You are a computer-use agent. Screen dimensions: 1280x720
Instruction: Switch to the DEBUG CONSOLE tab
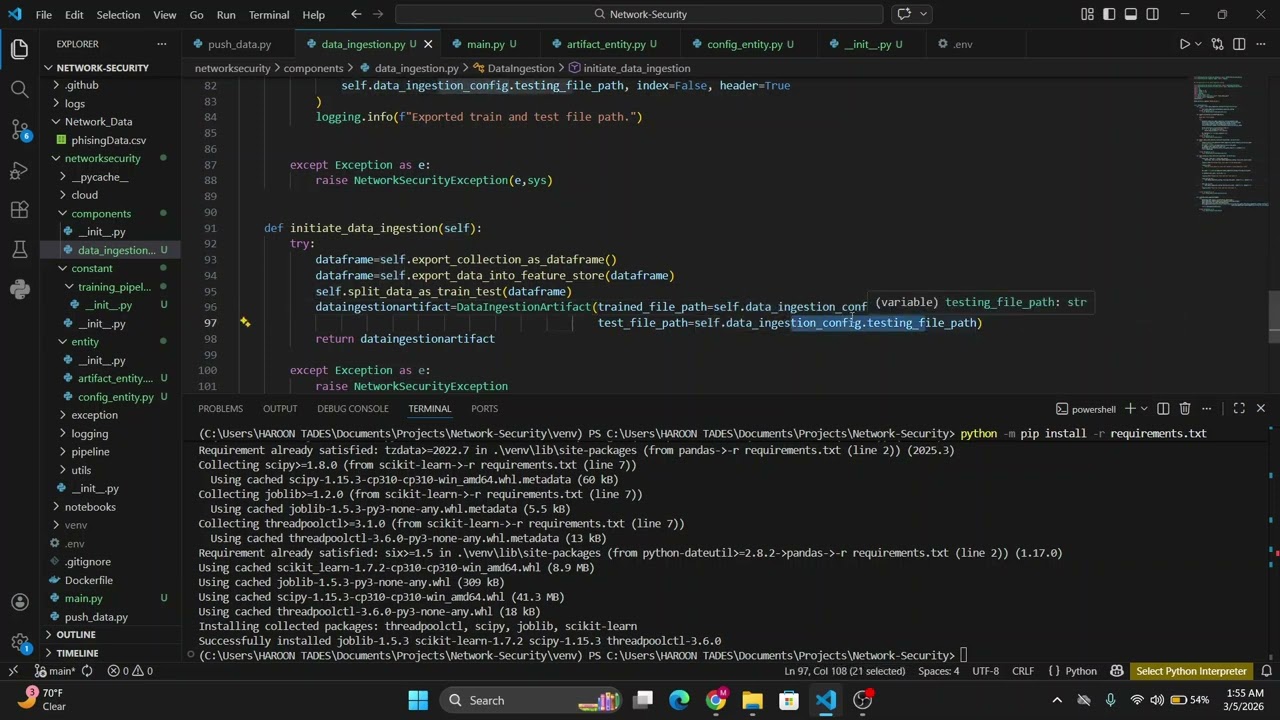[x=352, y=408]
